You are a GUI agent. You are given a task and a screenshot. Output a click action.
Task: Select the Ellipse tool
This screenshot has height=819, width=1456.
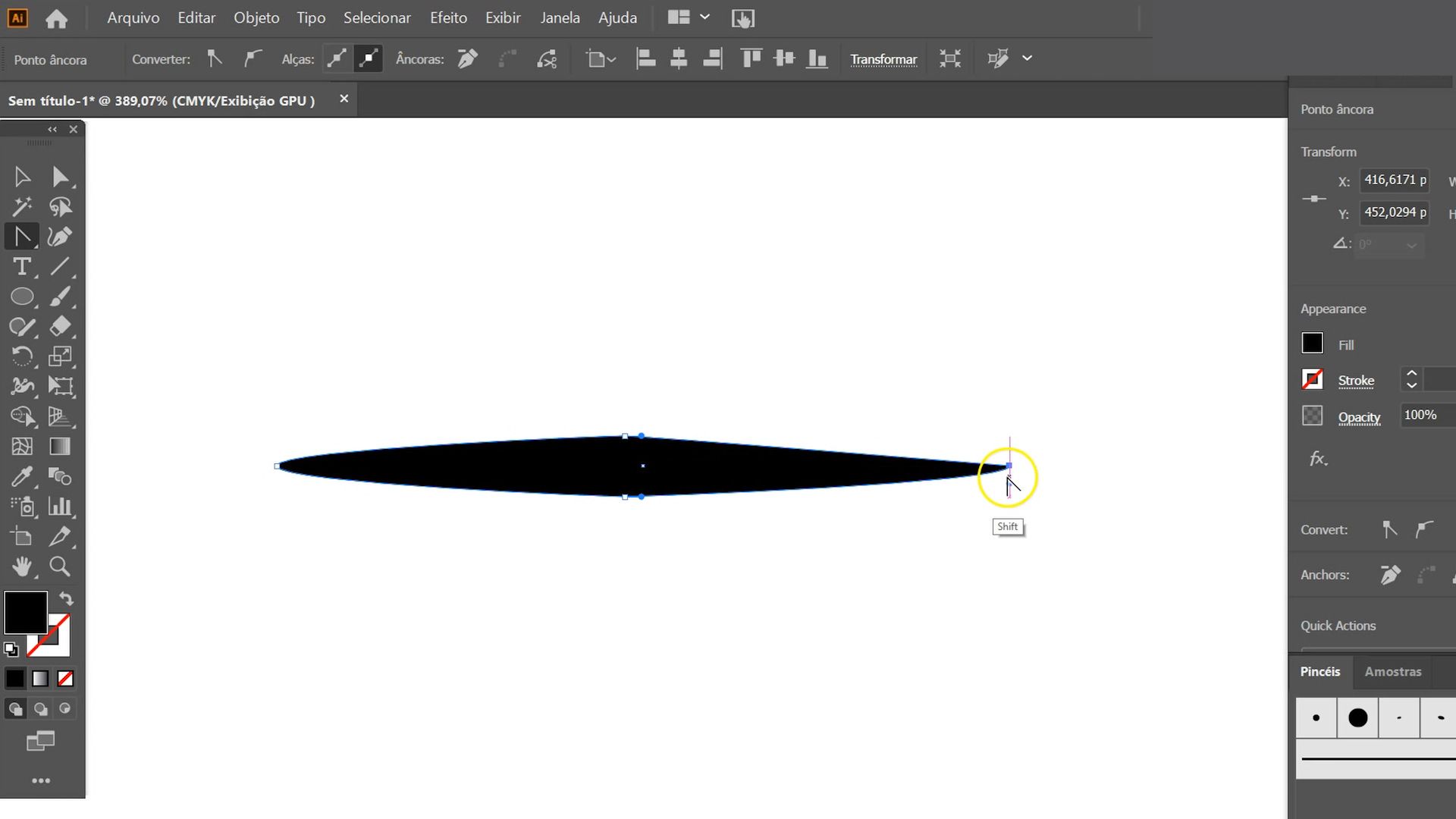tap(22, 297)
